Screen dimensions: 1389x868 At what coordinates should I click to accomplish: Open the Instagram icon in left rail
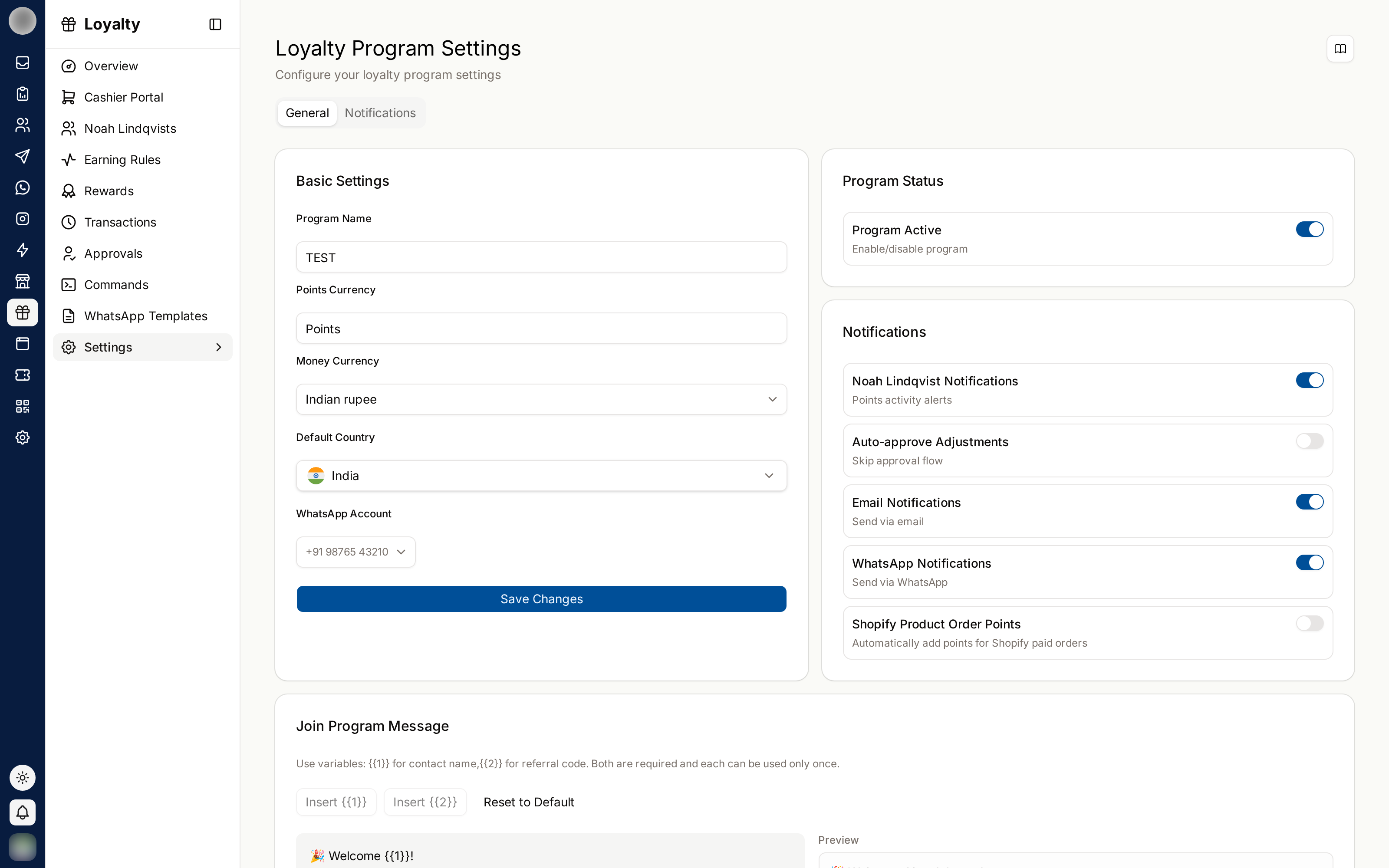23,219
